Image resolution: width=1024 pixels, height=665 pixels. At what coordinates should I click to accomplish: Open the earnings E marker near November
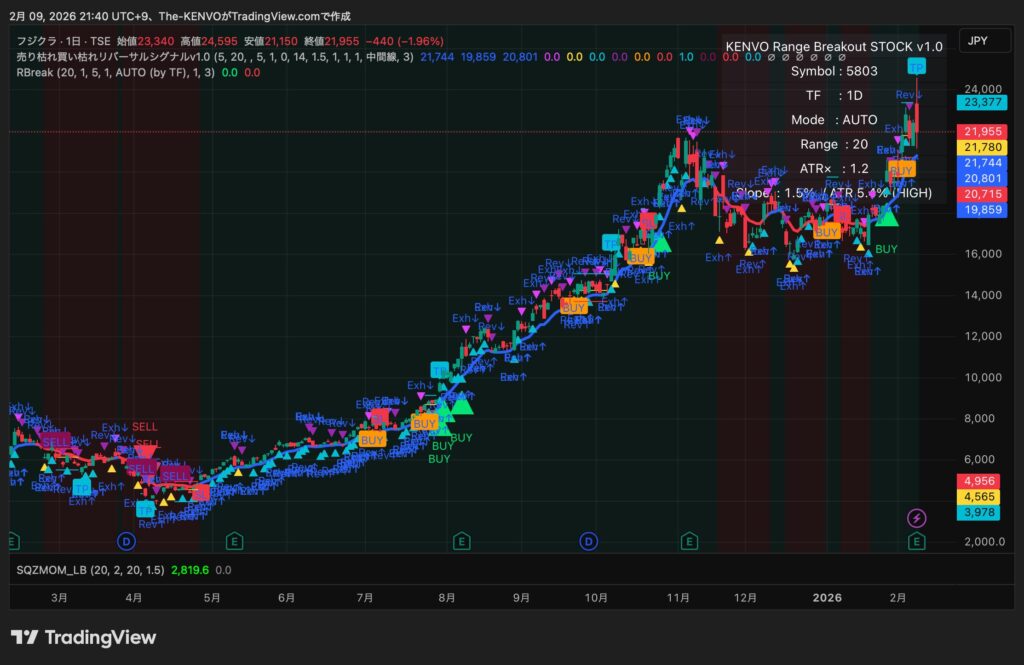pyautogui.click(x=688, y=541)
